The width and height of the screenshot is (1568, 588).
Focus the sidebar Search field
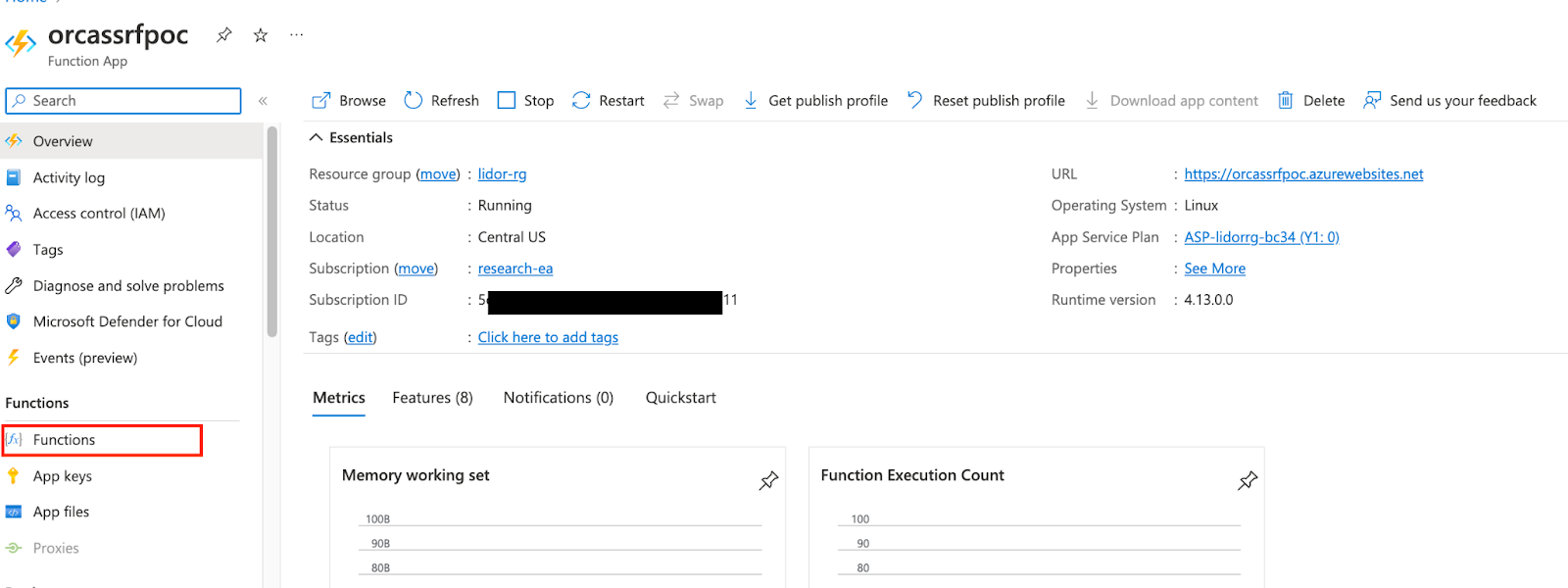coord(123,101)
